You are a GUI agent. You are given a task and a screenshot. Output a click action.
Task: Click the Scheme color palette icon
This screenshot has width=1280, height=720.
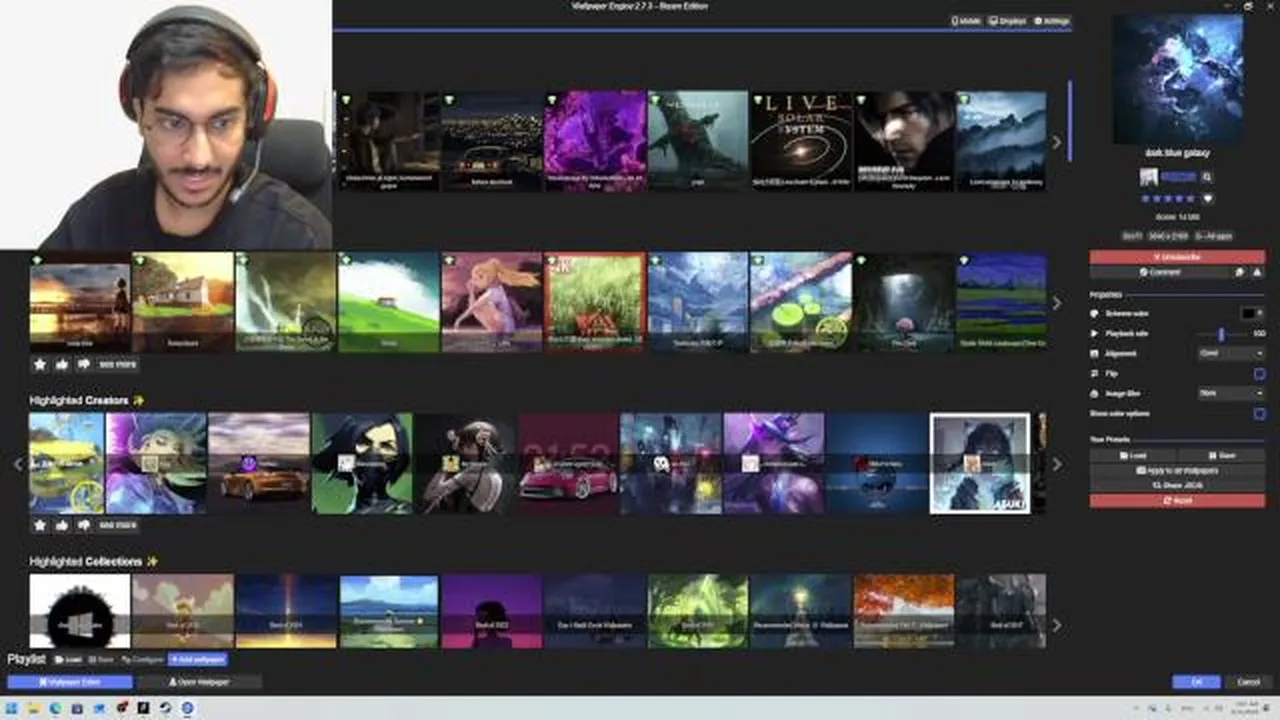pyautogui.click(x=1094, y=313)
